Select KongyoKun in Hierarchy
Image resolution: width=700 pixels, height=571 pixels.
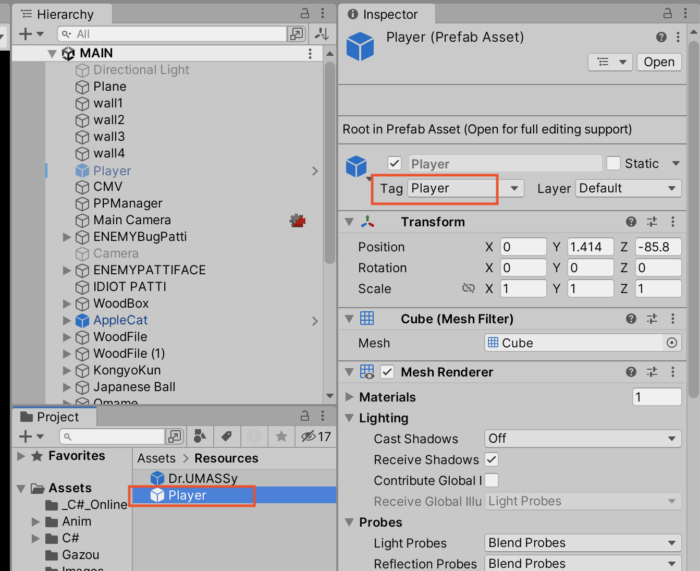tap(127, 370)
